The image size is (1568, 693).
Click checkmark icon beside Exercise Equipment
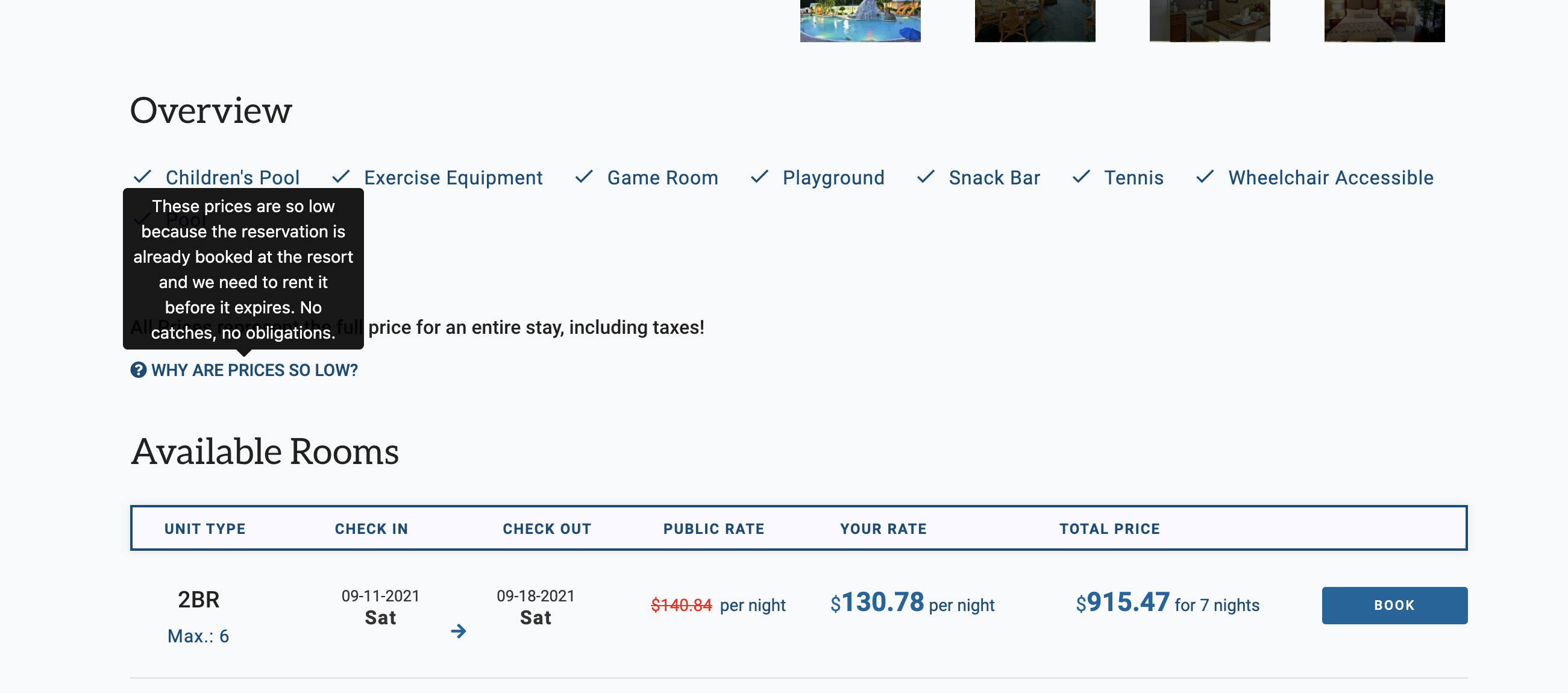341,177
